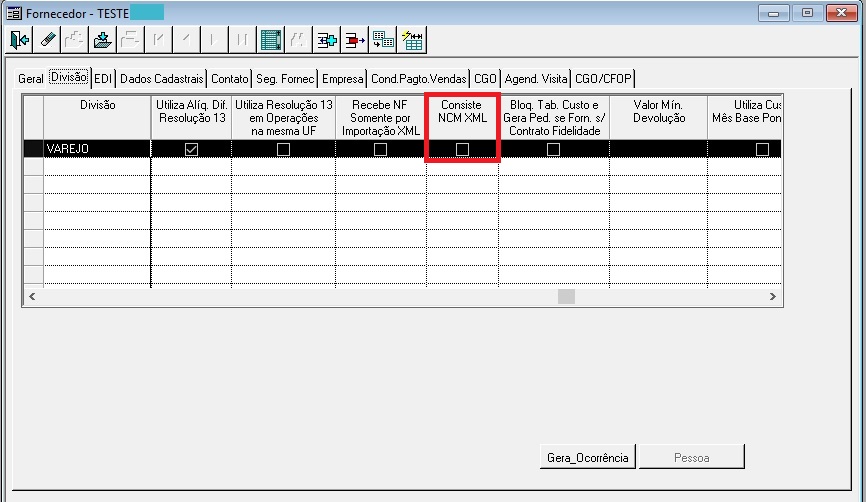
Task: Click the exit door icon in toolbar
Action: pos(19,40)
